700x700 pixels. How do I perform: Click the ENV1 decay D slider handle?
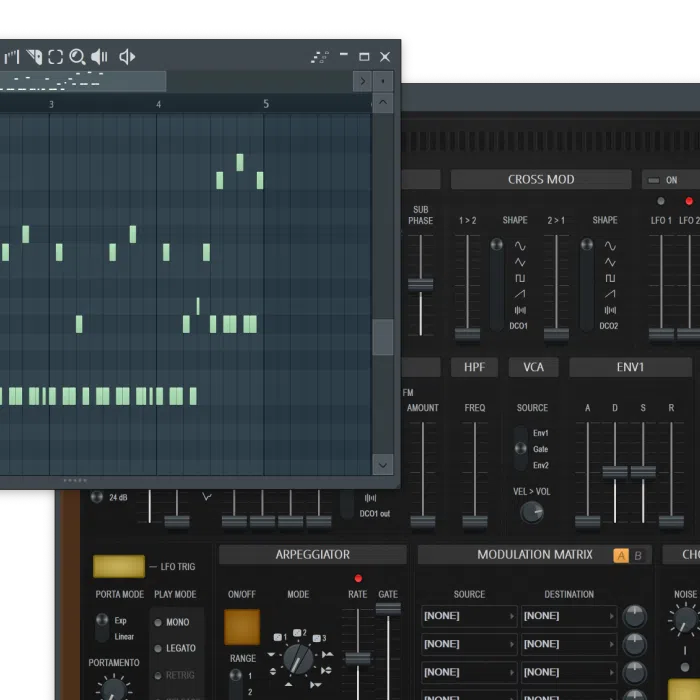(615, 471)
